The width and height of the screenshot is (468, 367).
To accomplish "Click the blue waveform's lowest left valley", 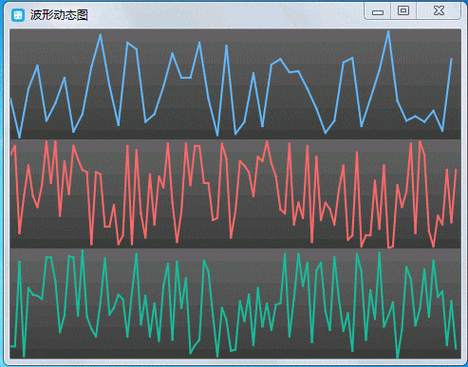I will 19,136.
